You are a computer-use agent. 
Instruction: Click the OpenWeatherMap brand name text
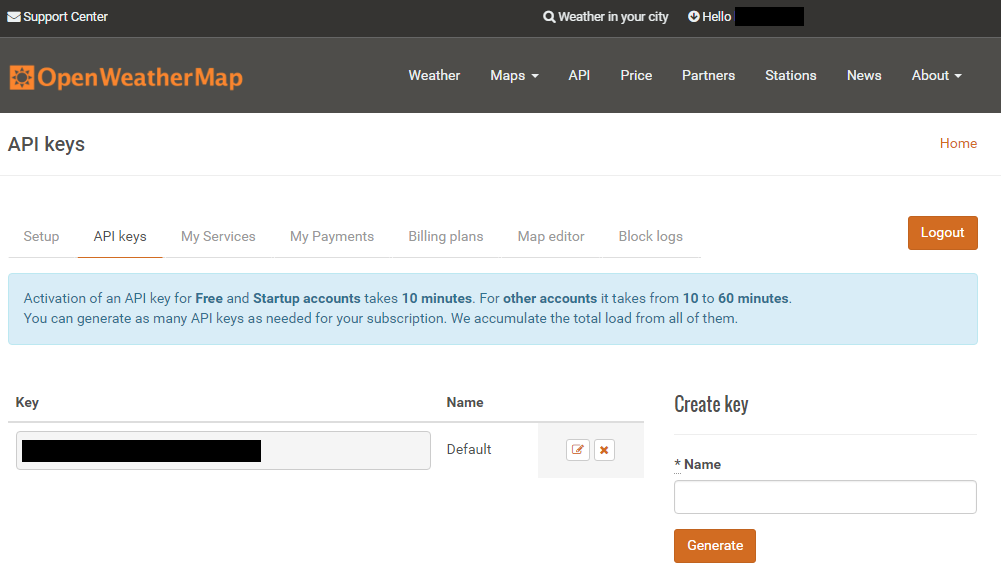(140, 77)
